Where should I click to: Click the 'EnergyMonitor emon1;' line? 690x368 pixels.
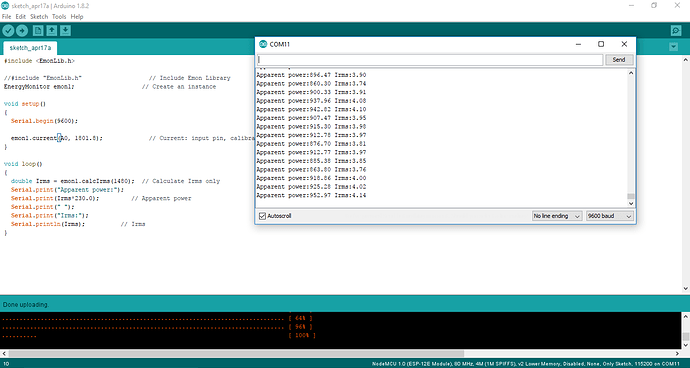39,87
